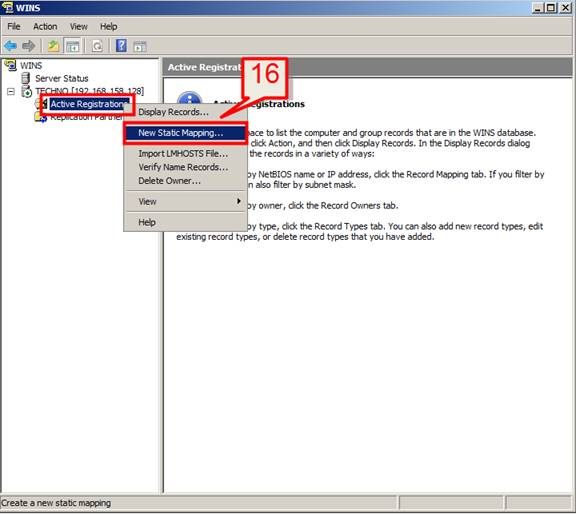Open the Action menu in the menu bar

(x=45, y=26)
